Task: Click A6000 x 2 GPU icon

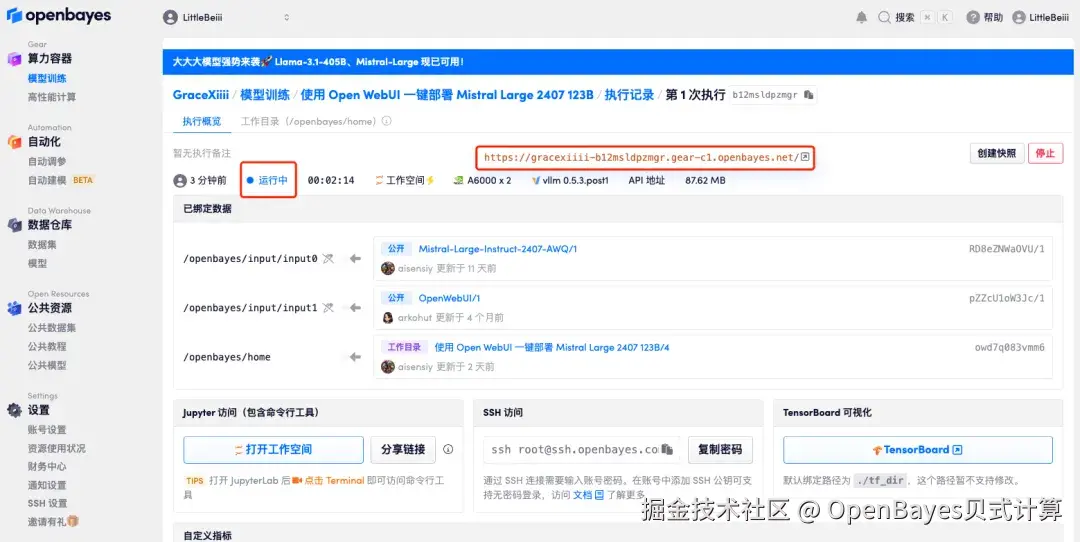Action: 458,180
